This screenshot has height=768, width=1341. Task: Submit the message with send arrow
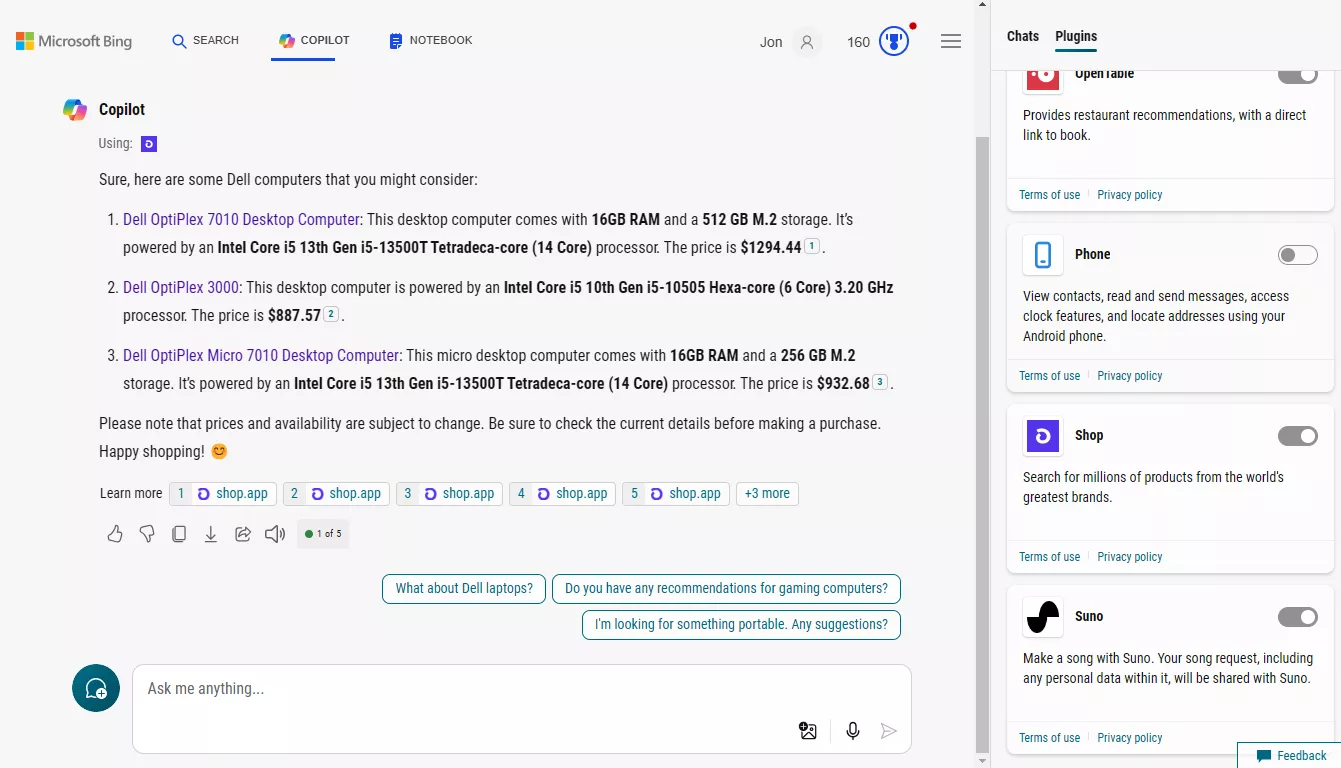(889, 731)
